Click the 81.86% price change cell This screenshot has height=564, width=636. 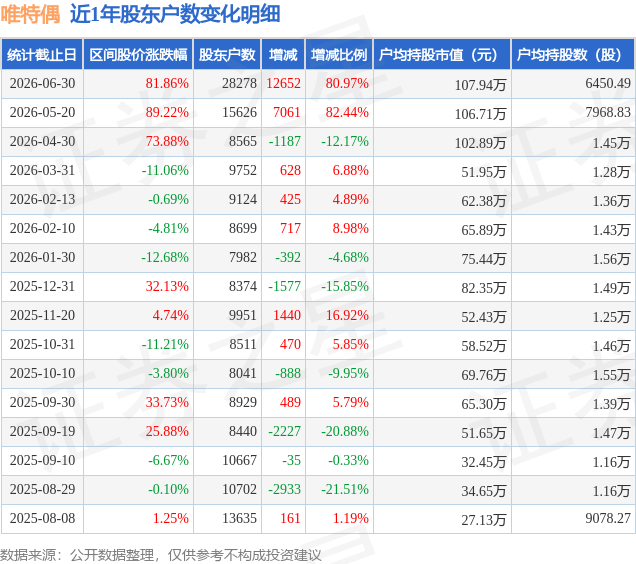click(x=167, y=84)
